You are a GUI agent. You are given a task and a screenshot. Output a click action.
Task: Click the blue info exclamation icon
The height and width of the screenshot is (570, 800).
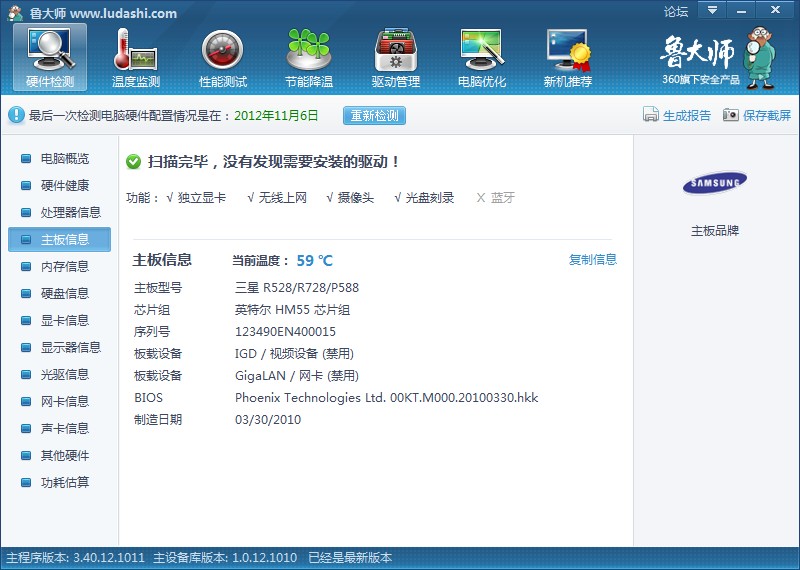pos(16,115)
